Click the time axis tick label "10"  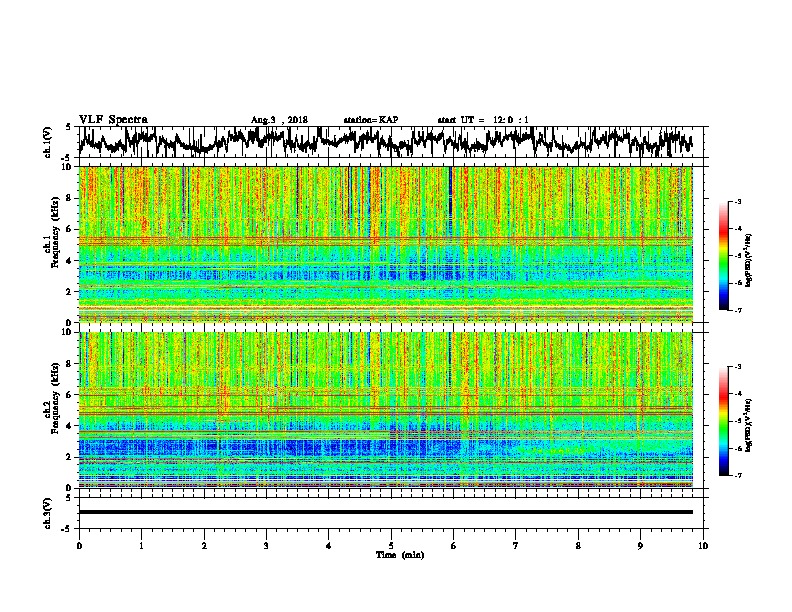pyautogui.click(x=703, y=546)
